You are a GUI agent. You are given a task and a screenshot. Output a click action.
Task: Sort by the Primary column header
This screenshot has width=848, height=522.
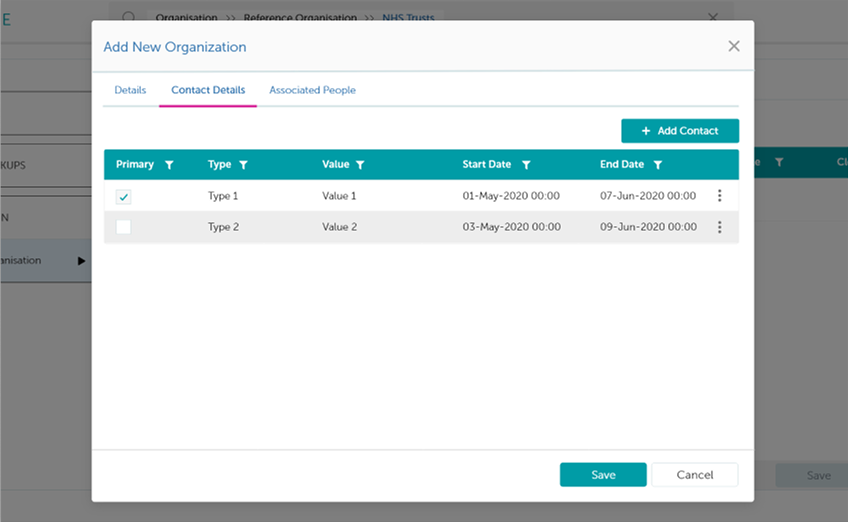click(135, 164)
